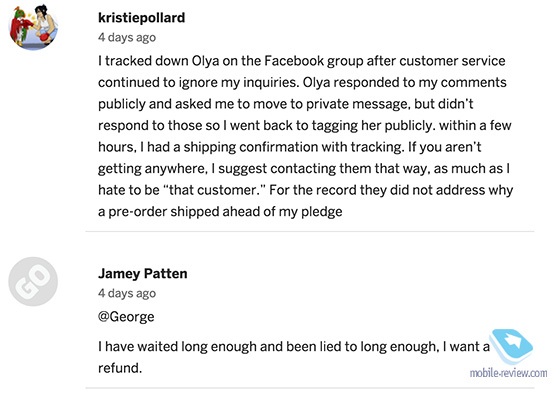Click the timestamp under Jamey Patten
560x400 pixels.
click(127, 293)
